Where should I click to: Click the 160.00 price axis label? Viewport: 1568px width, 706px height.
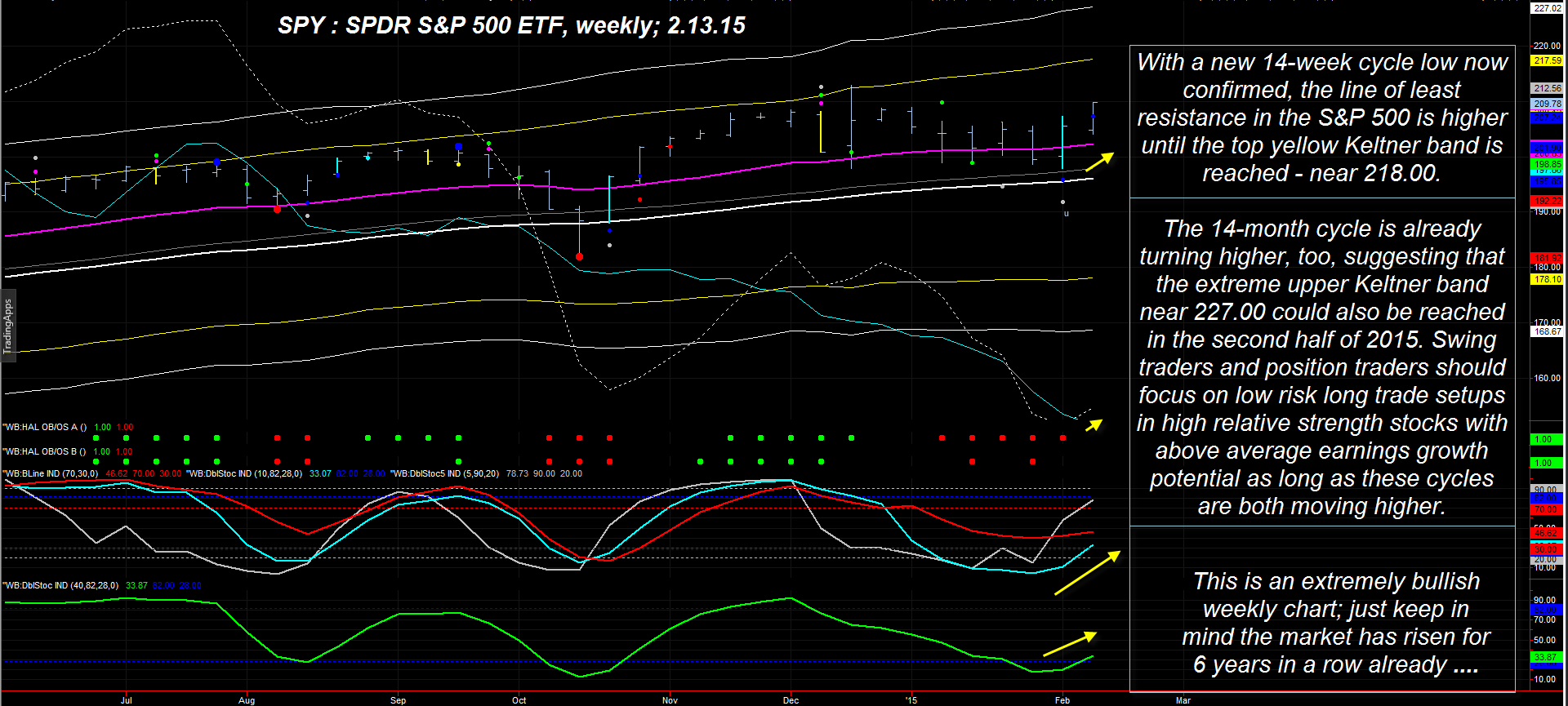pyautogui.click(x=1547, y=378)
